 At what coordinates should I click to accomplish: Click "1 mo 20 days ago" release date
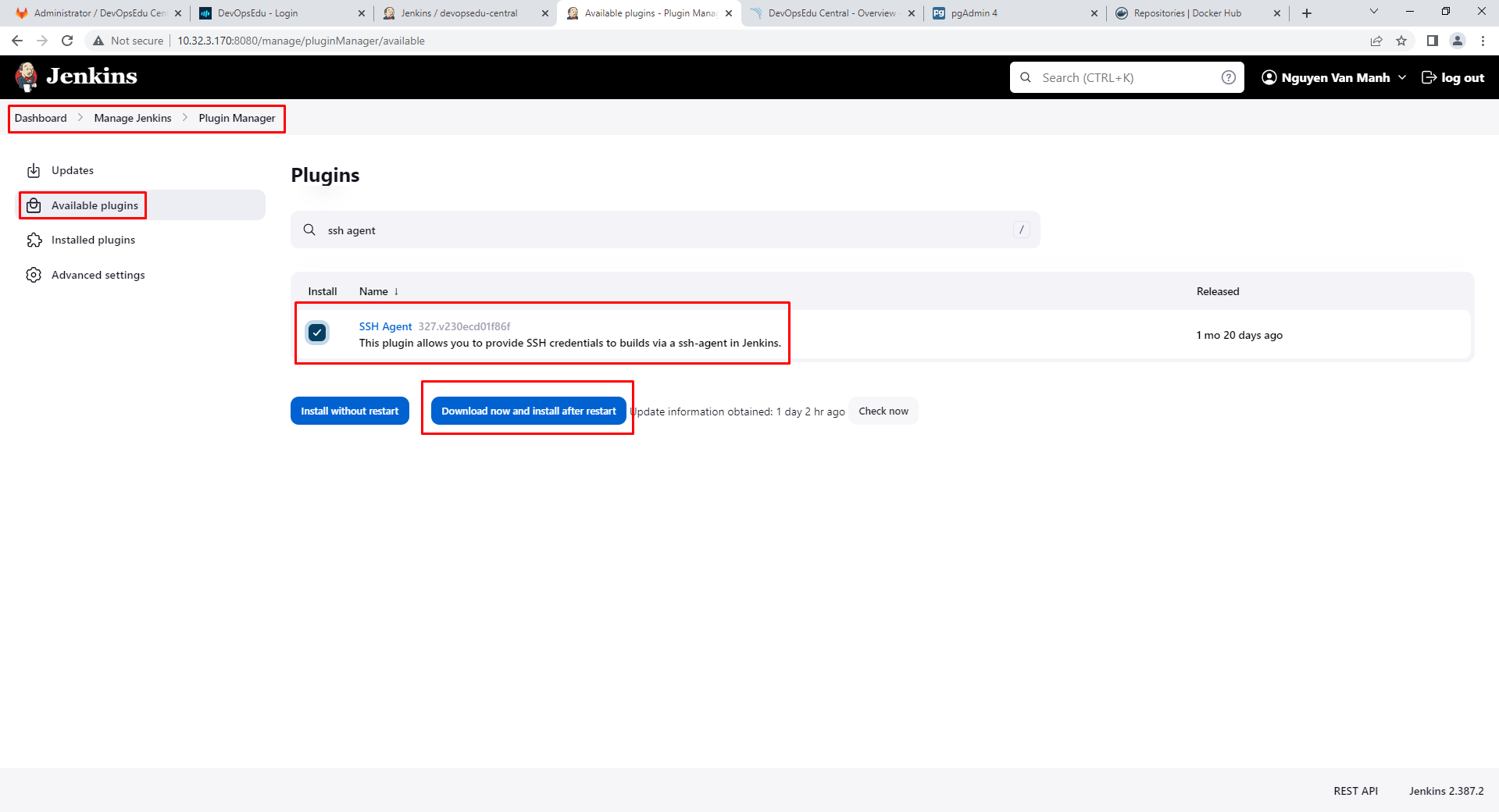pyautogui.click(x=1239, y=335)
